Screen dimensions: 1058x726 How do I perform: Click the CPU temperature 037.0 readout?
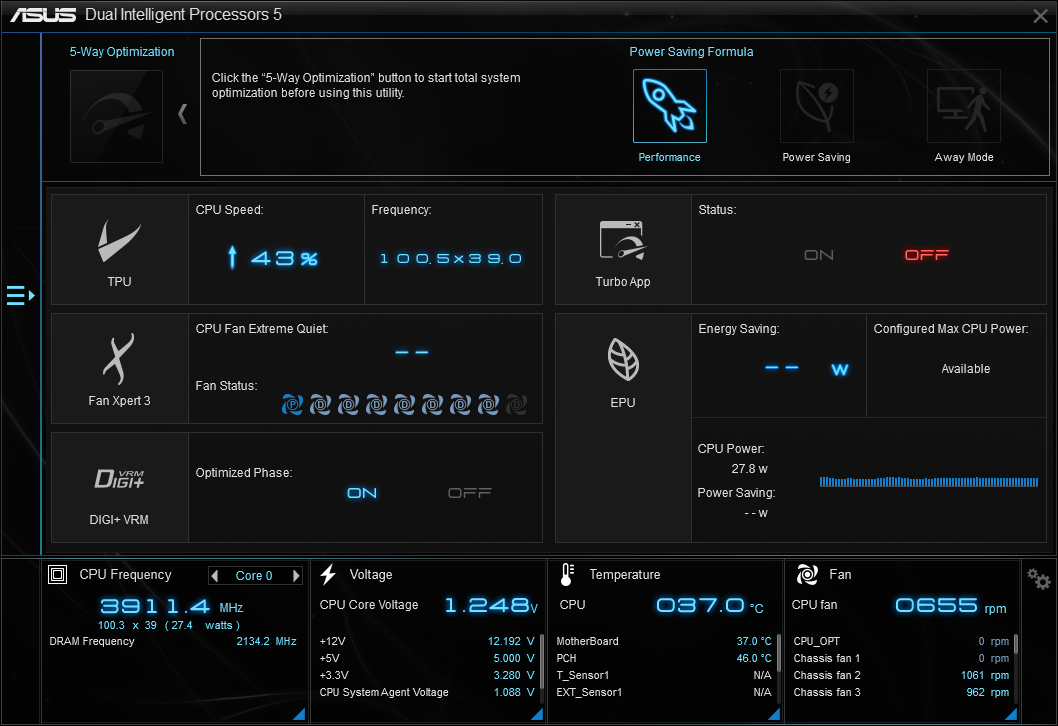pos(710,605)
